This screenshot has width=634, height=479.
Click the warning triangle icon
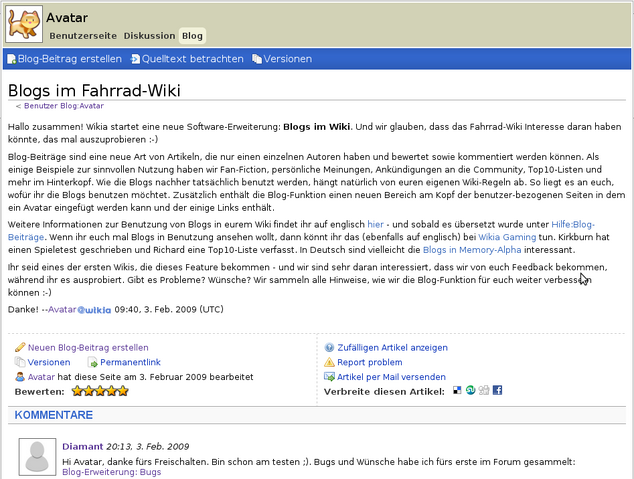(329, 362)
